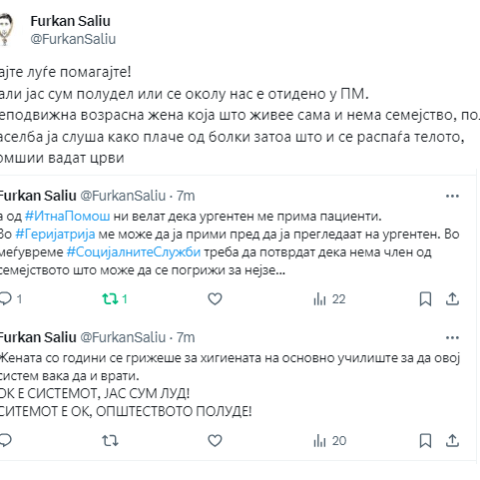The image size is (480, 480).
Task: Open more options on second threaded tweet
Action: [452, 338]
